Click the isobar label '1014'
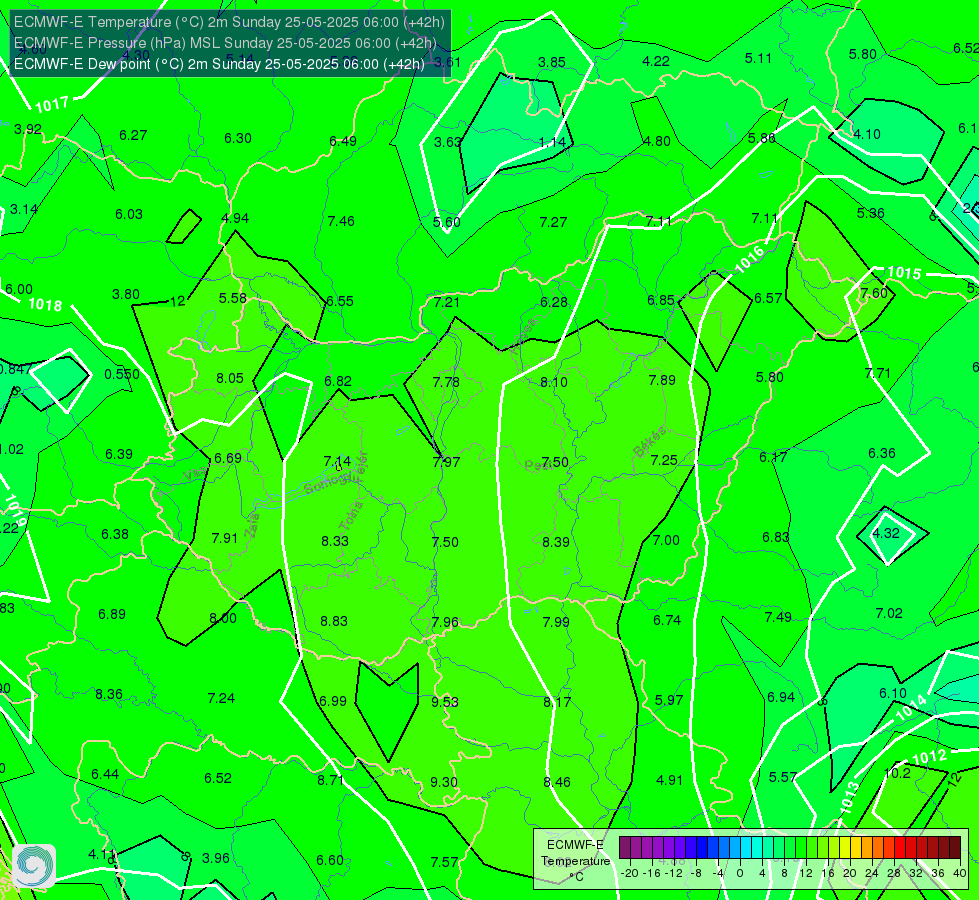Viewport: 979px width, 900px height. 912,708
